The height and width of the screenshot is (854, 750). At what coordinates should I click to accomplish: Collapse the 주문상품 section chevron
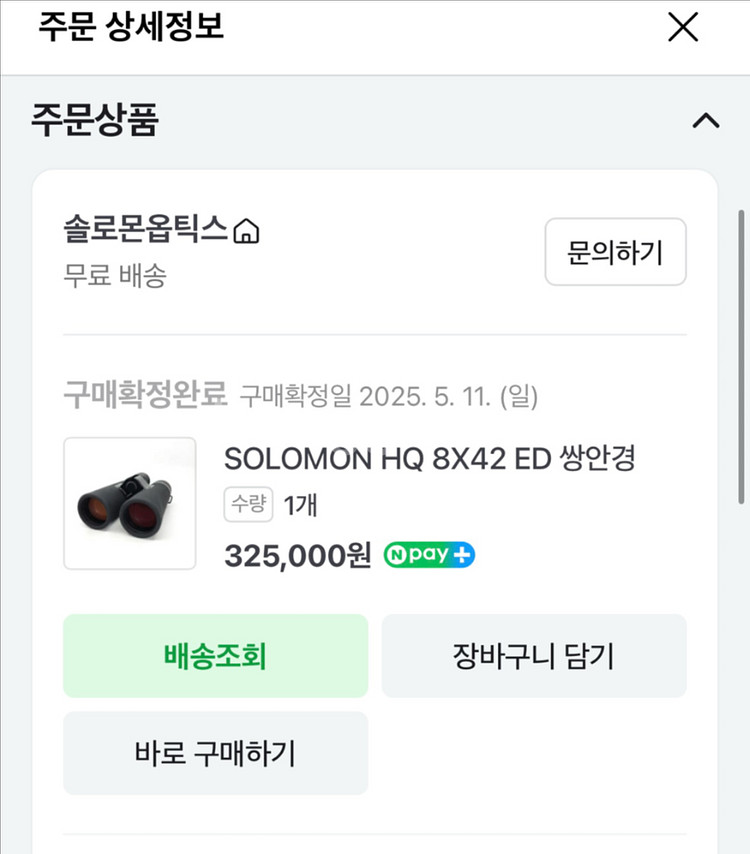pyautogui.click(x=706, y=122)
